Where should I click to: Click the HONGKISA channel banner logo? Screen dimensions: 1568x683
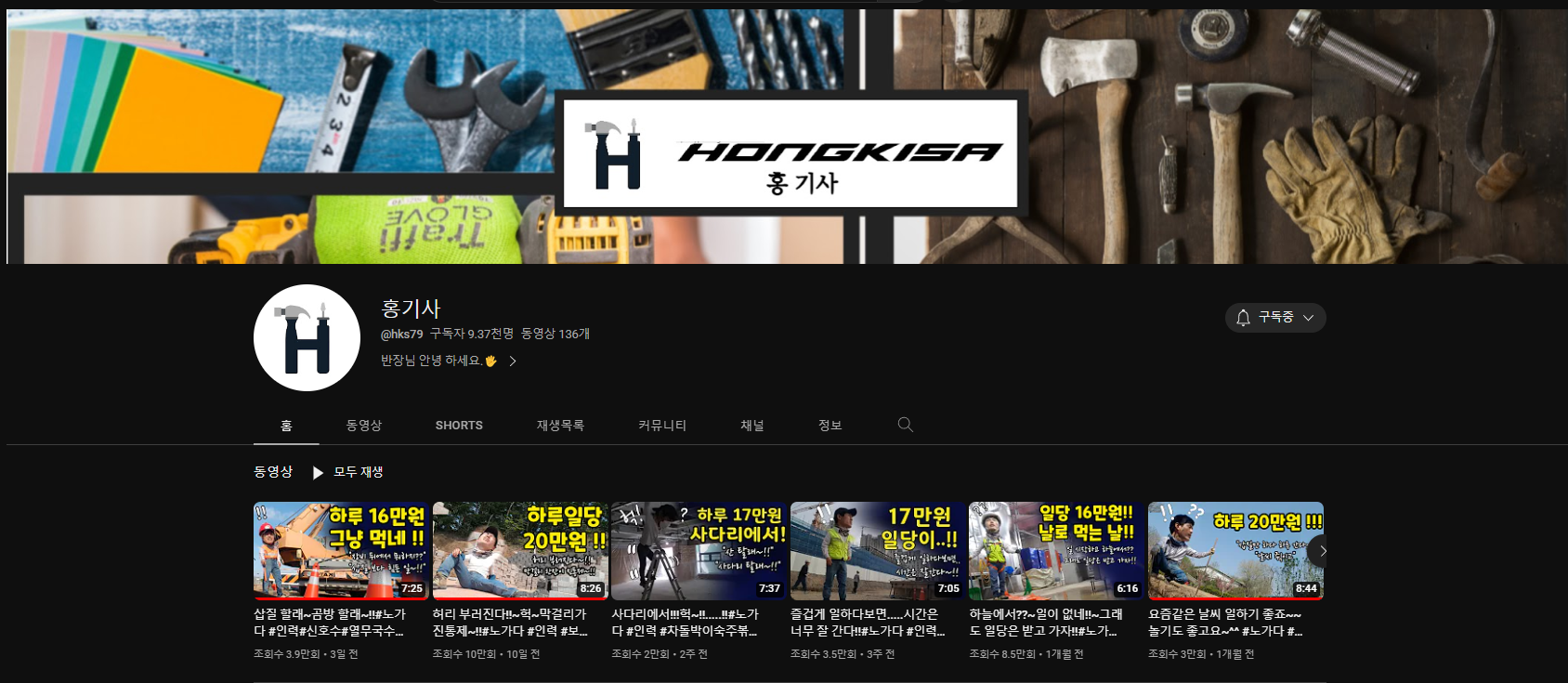click(x=791, y=153)
